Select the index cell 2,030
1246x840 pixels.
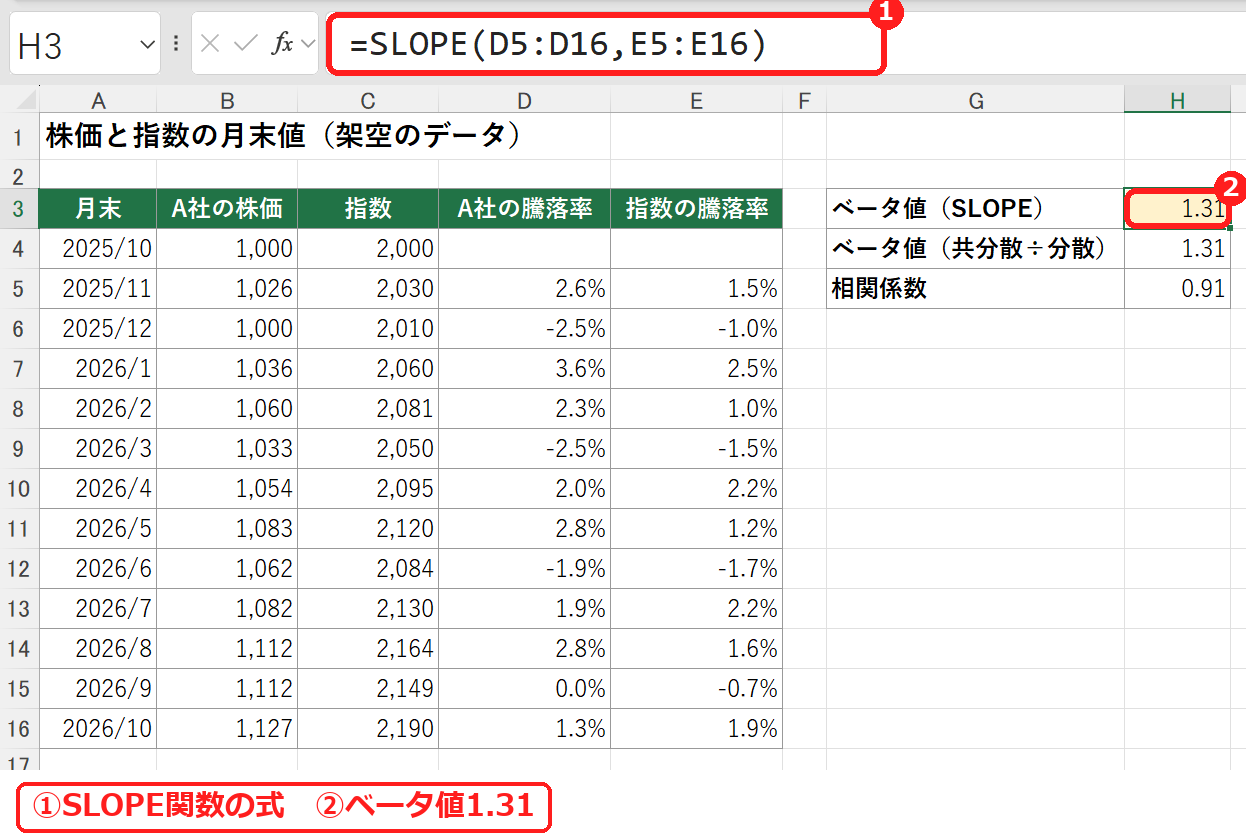click(368, 288)
